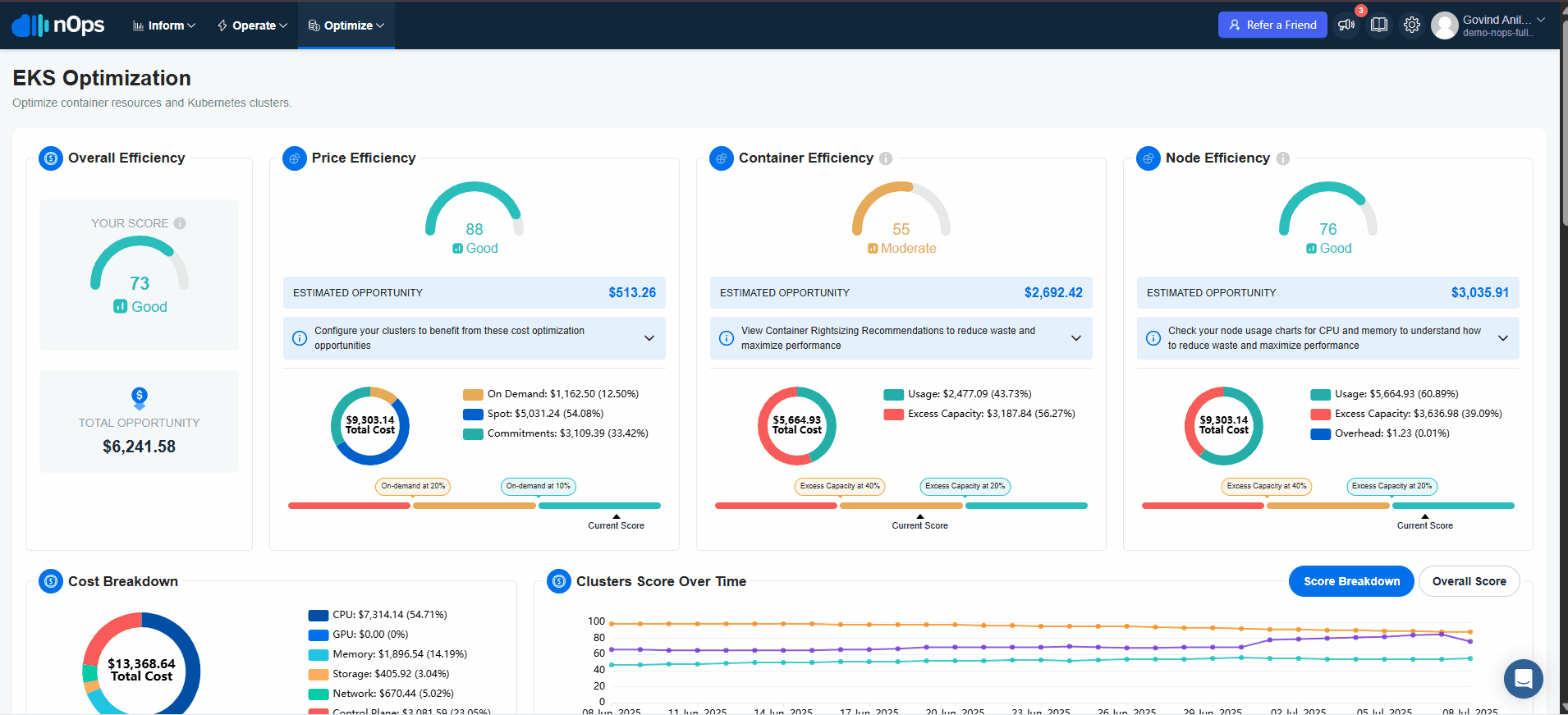
Task: Click Node Excess Capacity at 20% marker
Action: (x=1391, y=486)
